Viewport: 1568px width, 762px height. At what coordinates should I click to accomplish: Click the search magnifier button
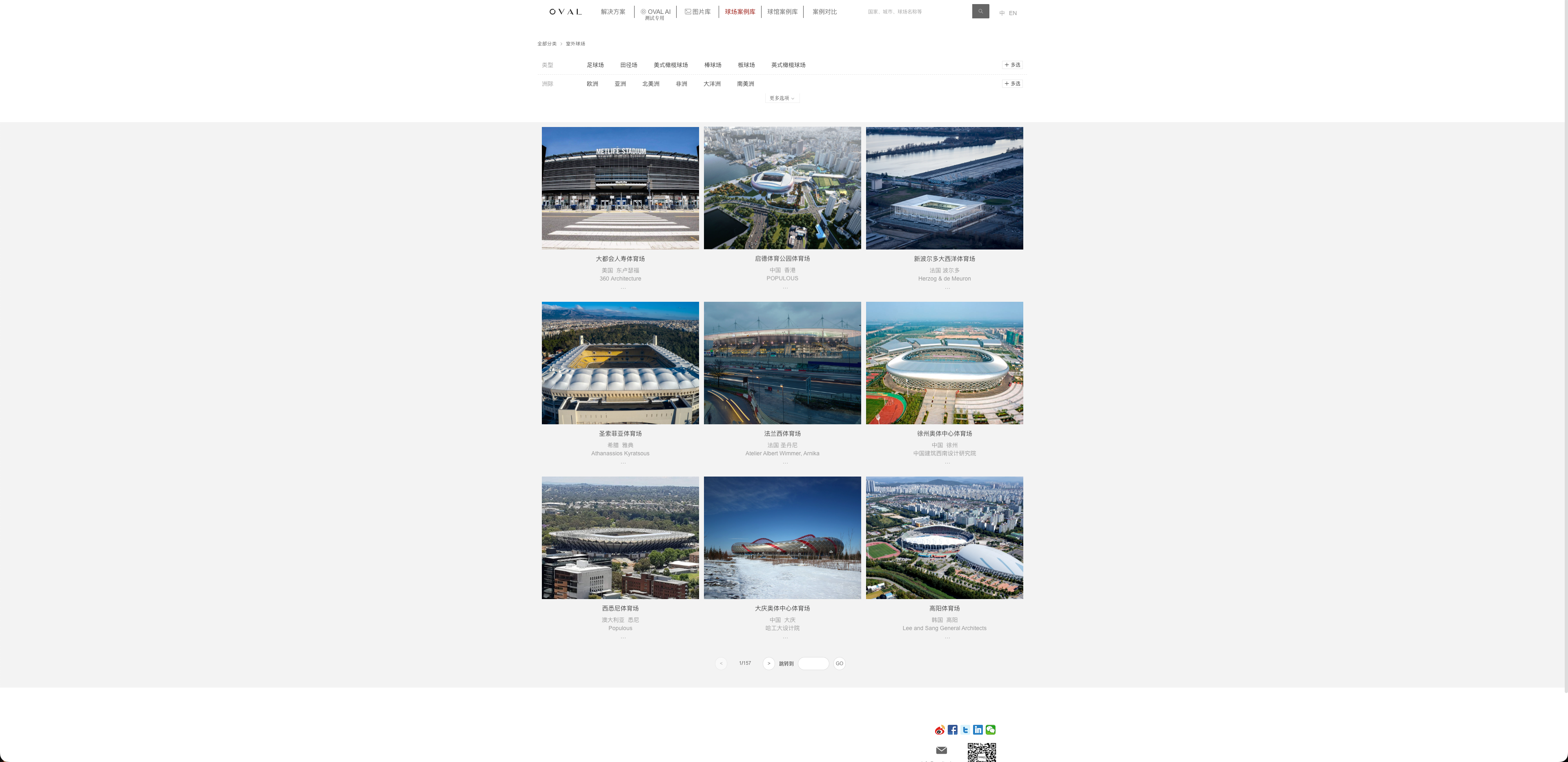pos(980,11)
